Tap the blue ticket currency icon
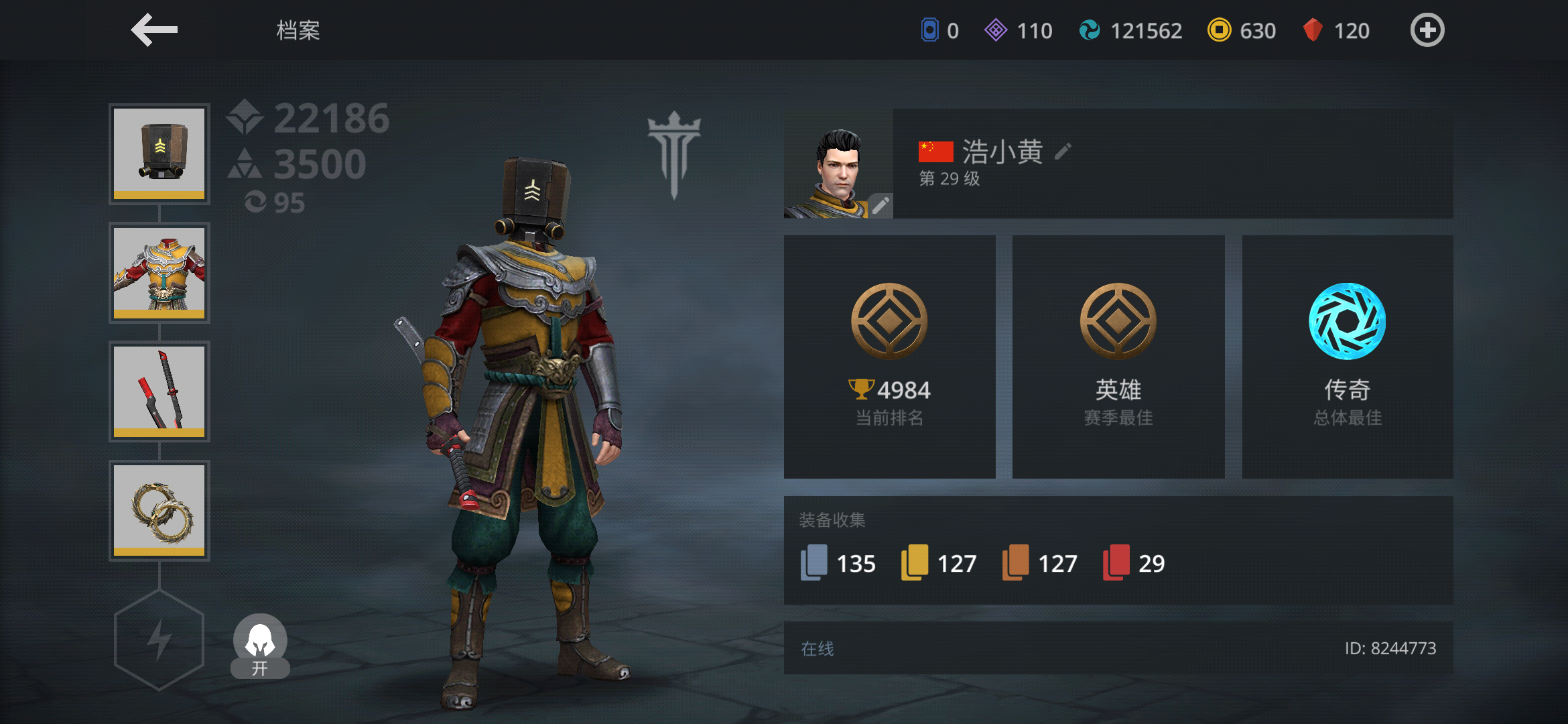This screenshot has height=724, width=1568. pos(929,30)
